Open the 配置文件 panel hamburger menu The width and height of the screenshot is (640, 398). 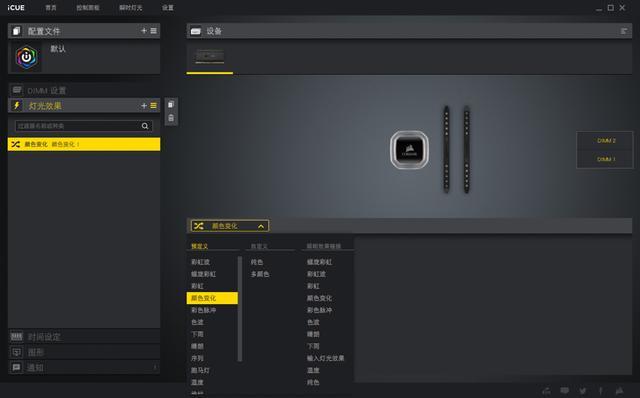pos(153,31)
